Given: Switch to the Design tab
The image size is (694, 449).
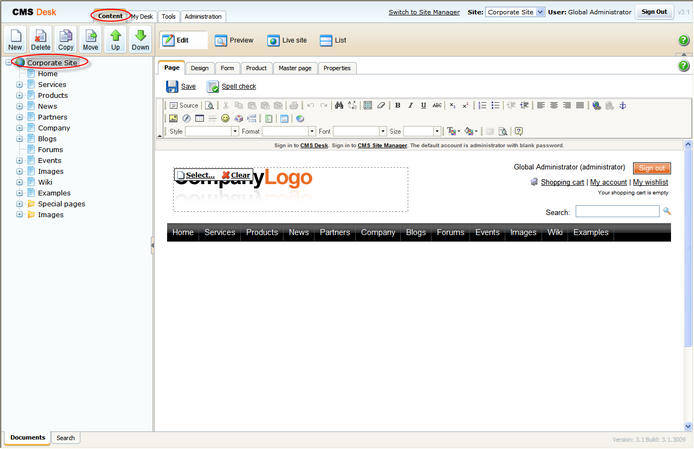Looking at the screenshot, I should tap(200, 68).
